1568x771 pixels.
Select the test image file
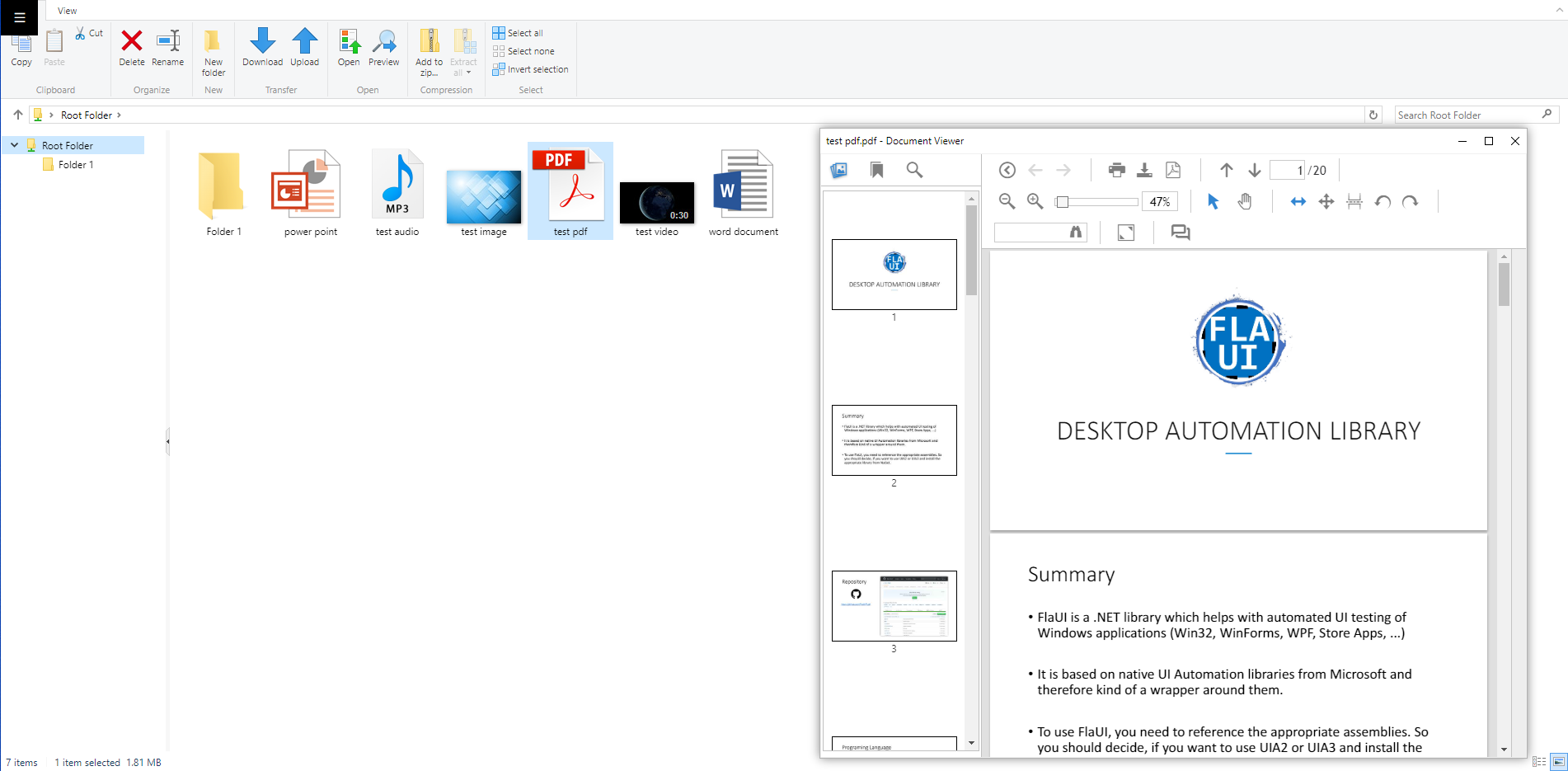(x=484, y=193)
